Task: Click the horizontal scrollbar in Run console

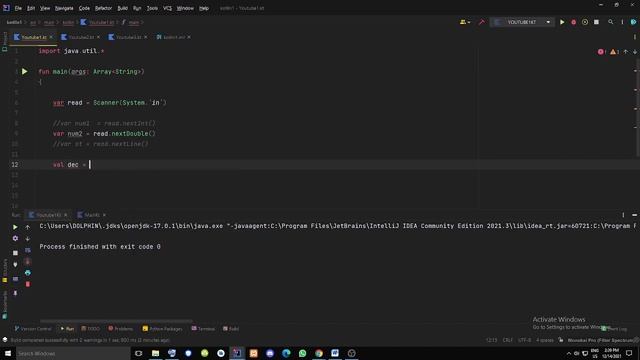Action: click(116, 321)
